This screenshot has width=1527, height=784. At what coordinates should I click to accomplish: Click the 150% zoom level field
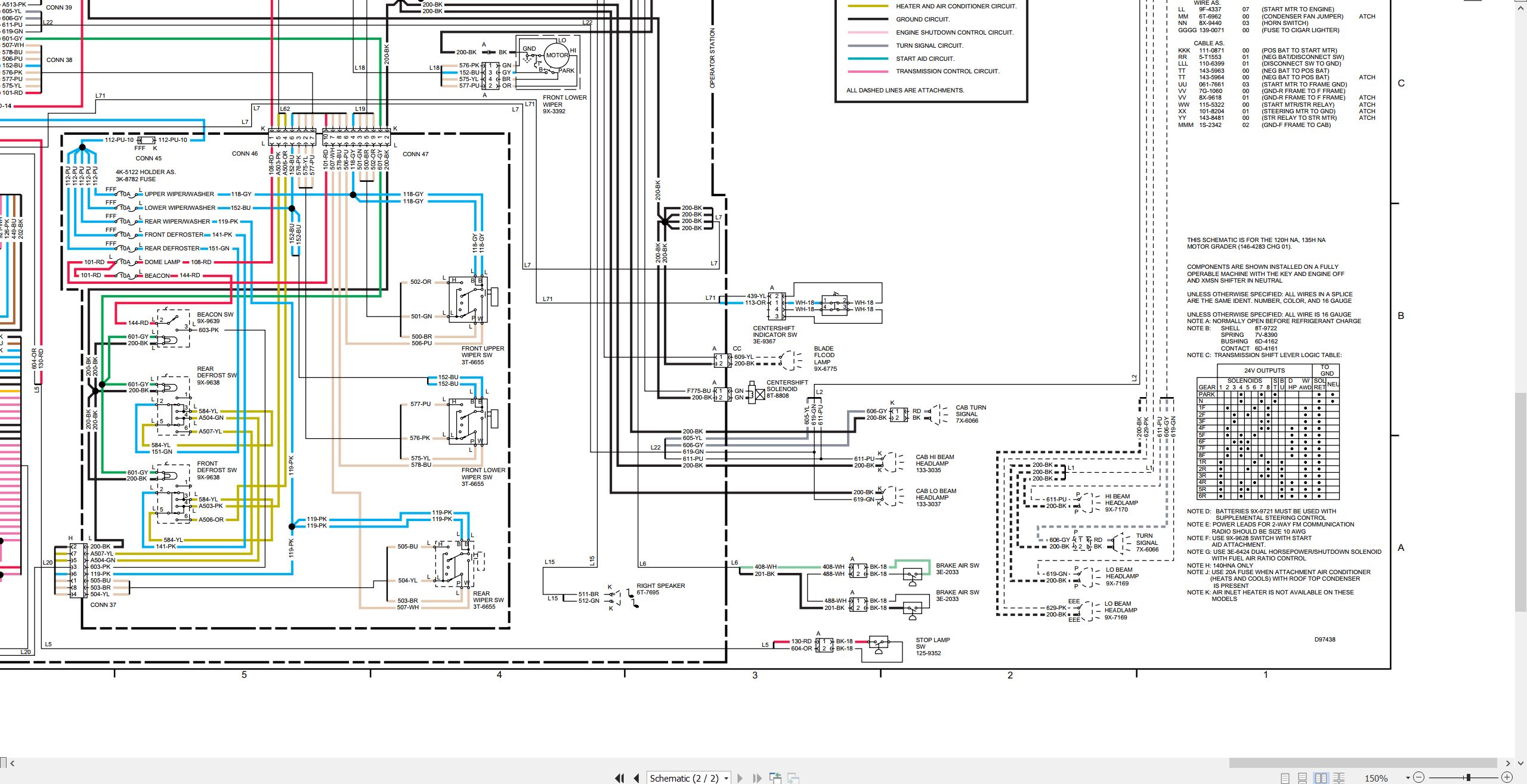pyautogui.click(x=1376, y=778)
